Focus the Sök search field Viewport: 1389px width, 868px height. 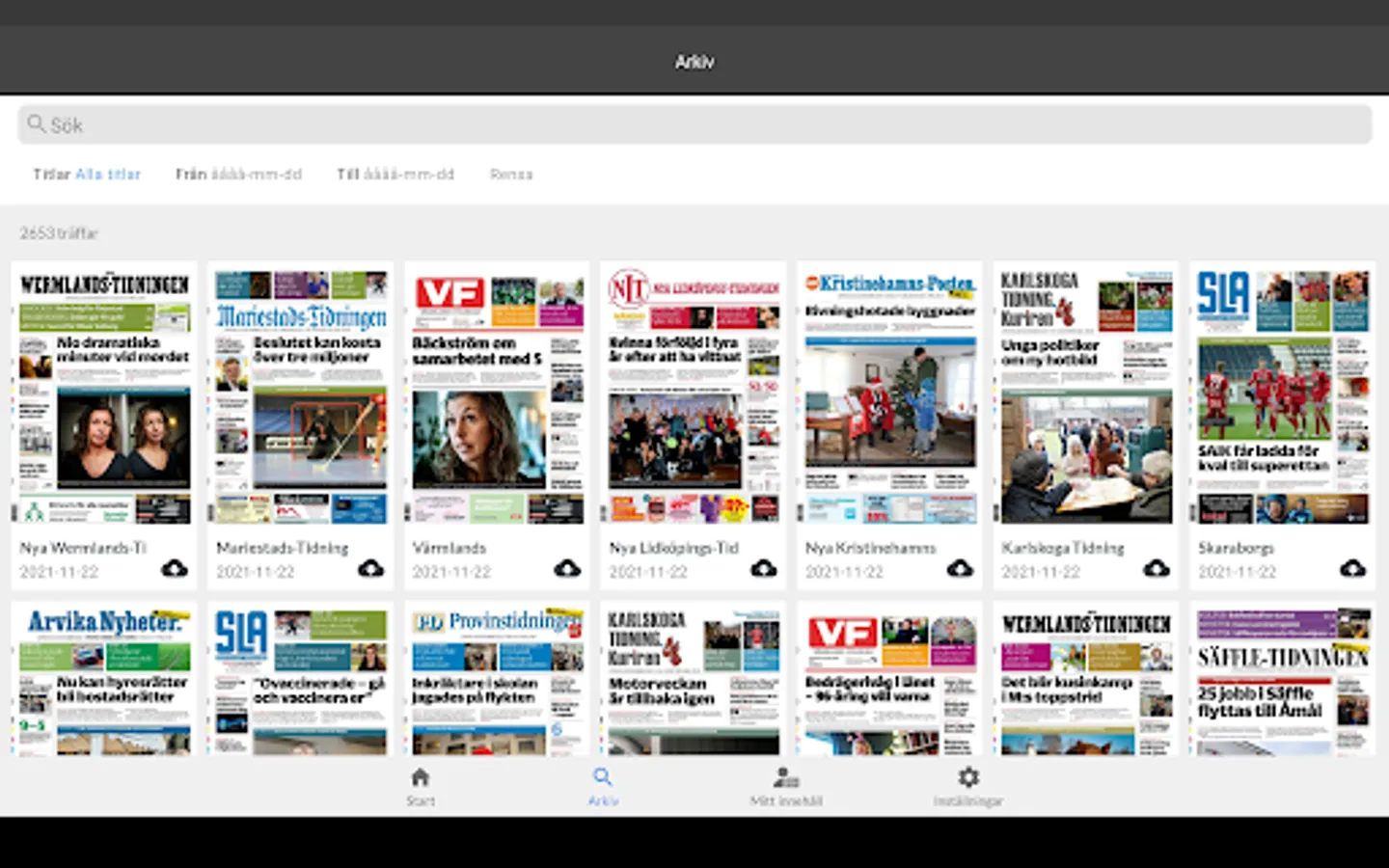pos(694,124)
